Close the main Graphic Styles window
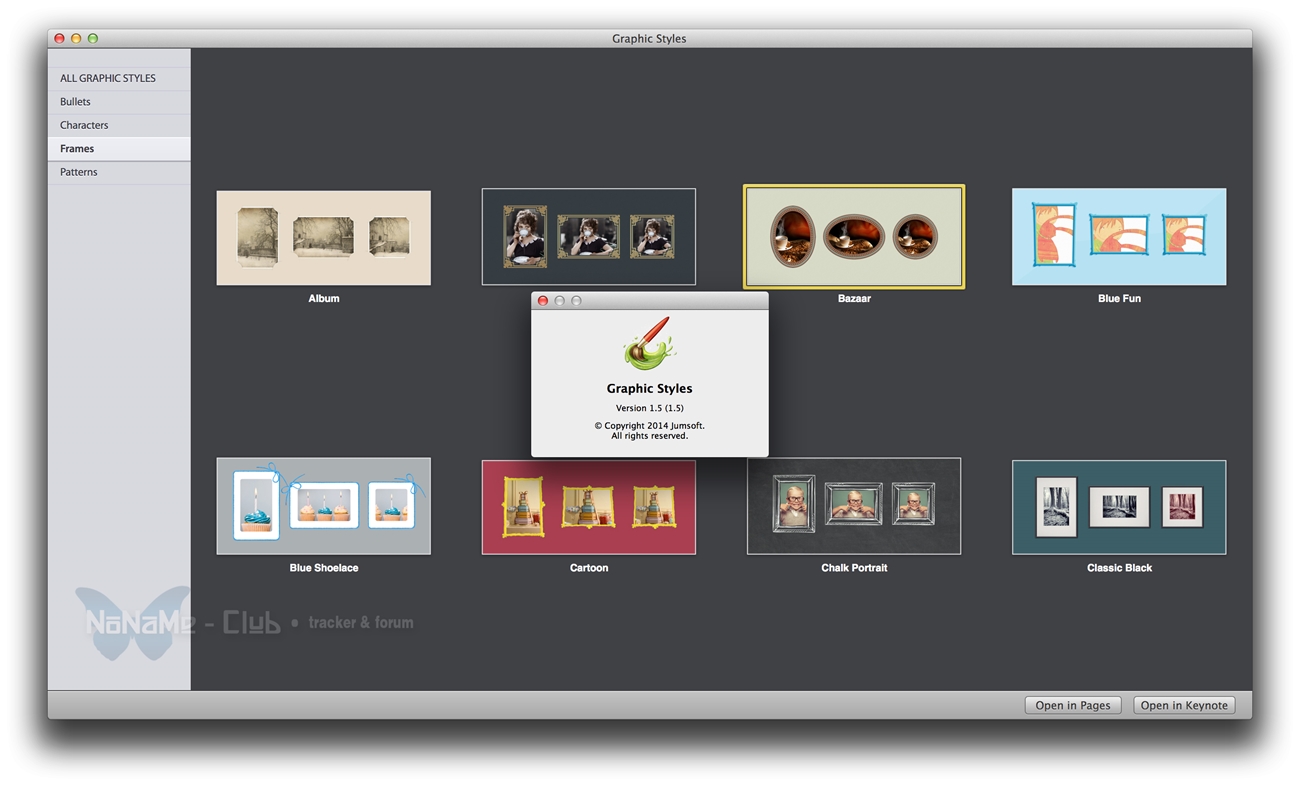The height and width of the screenshot is (785, 1300). coord(59,38)
